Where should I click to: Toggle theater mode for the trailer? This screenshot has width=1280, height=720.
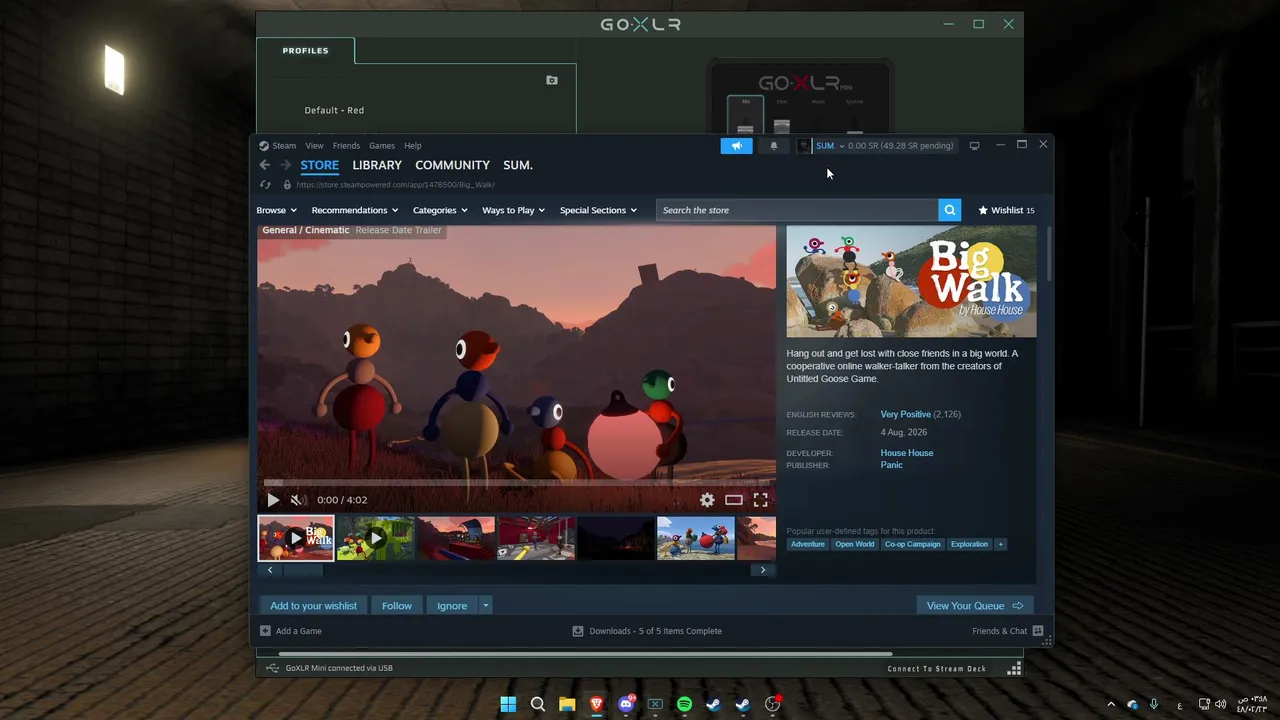tap(734, 500)
